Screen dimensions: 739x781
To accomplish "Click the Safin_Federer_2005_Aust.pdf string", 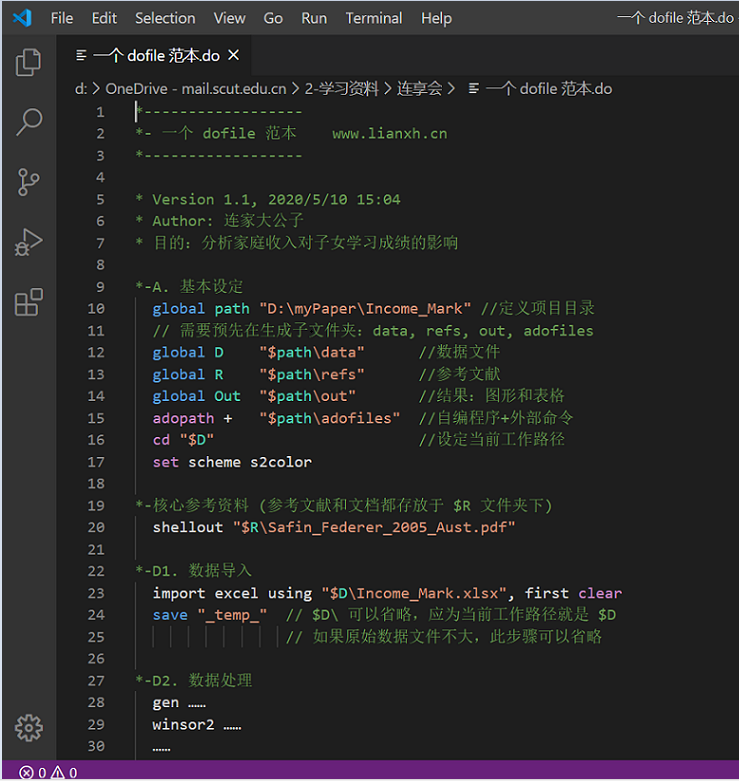I will 374,527.
